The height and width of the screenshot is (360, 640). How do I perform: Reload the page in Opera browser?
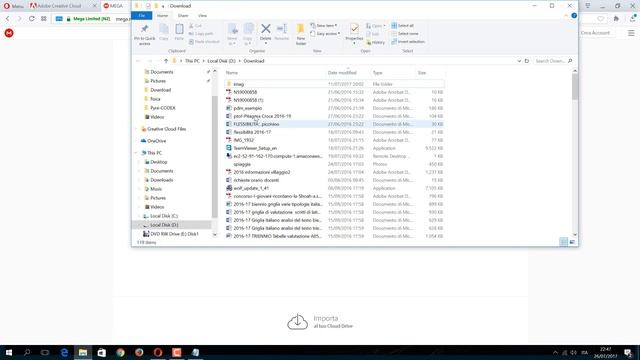(31, 19)
